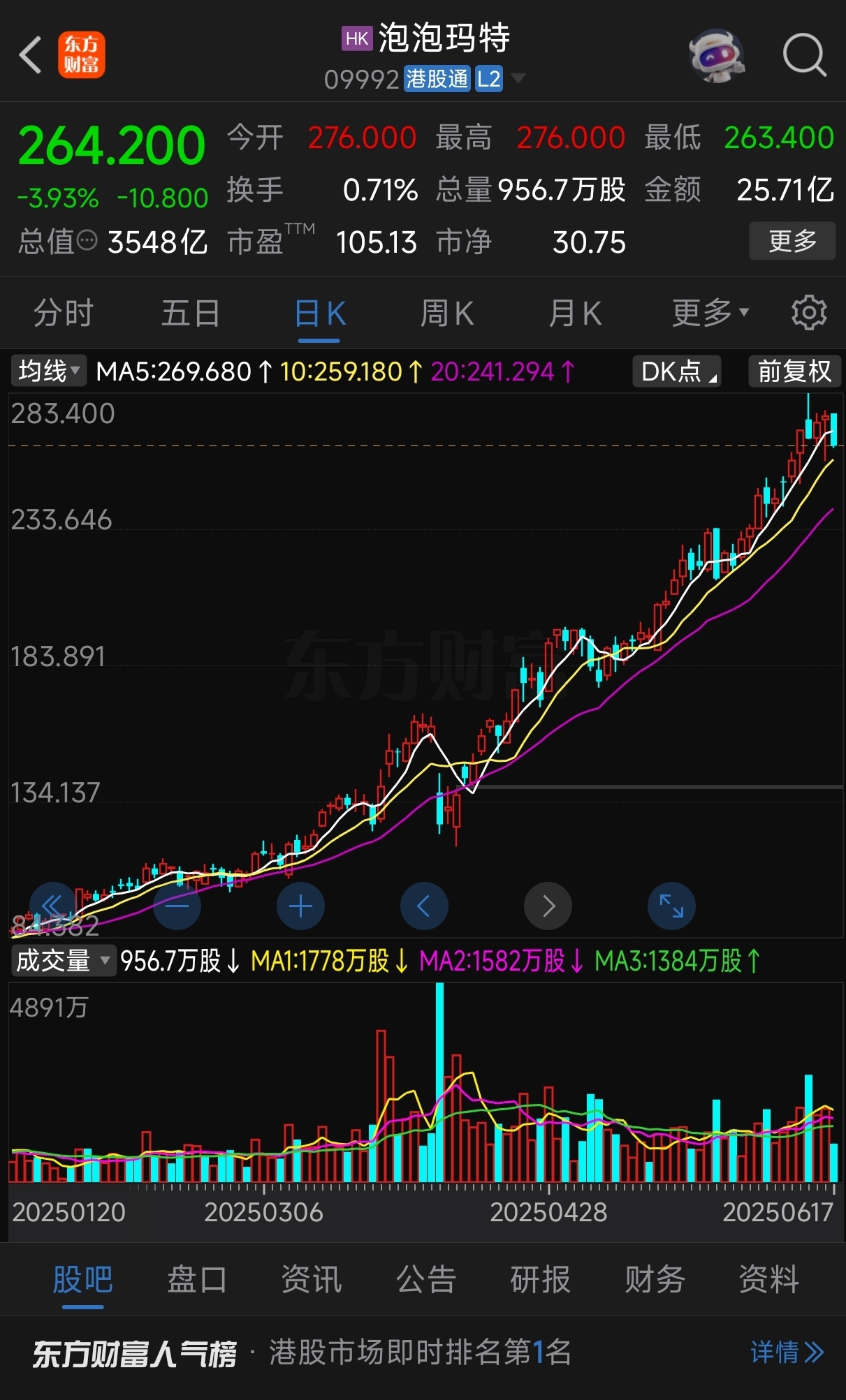Open the robot assistant avatar
Screen dimensions: 846x1400
click(716, 55)
